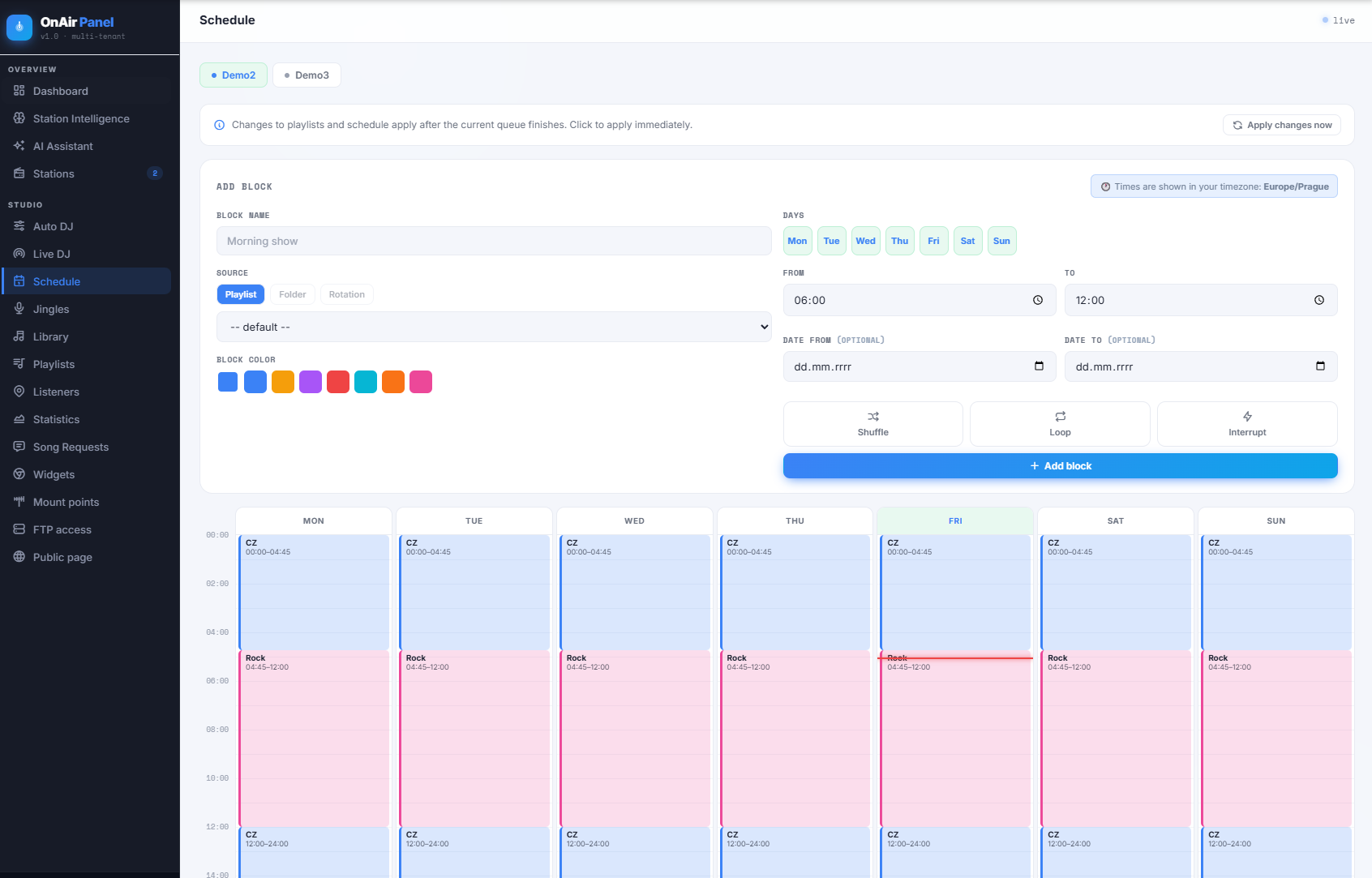Image resolution: width=1372 pixels, height=878 pixels.
Task: Enable Interrupt option
Action: (1247, 424)
